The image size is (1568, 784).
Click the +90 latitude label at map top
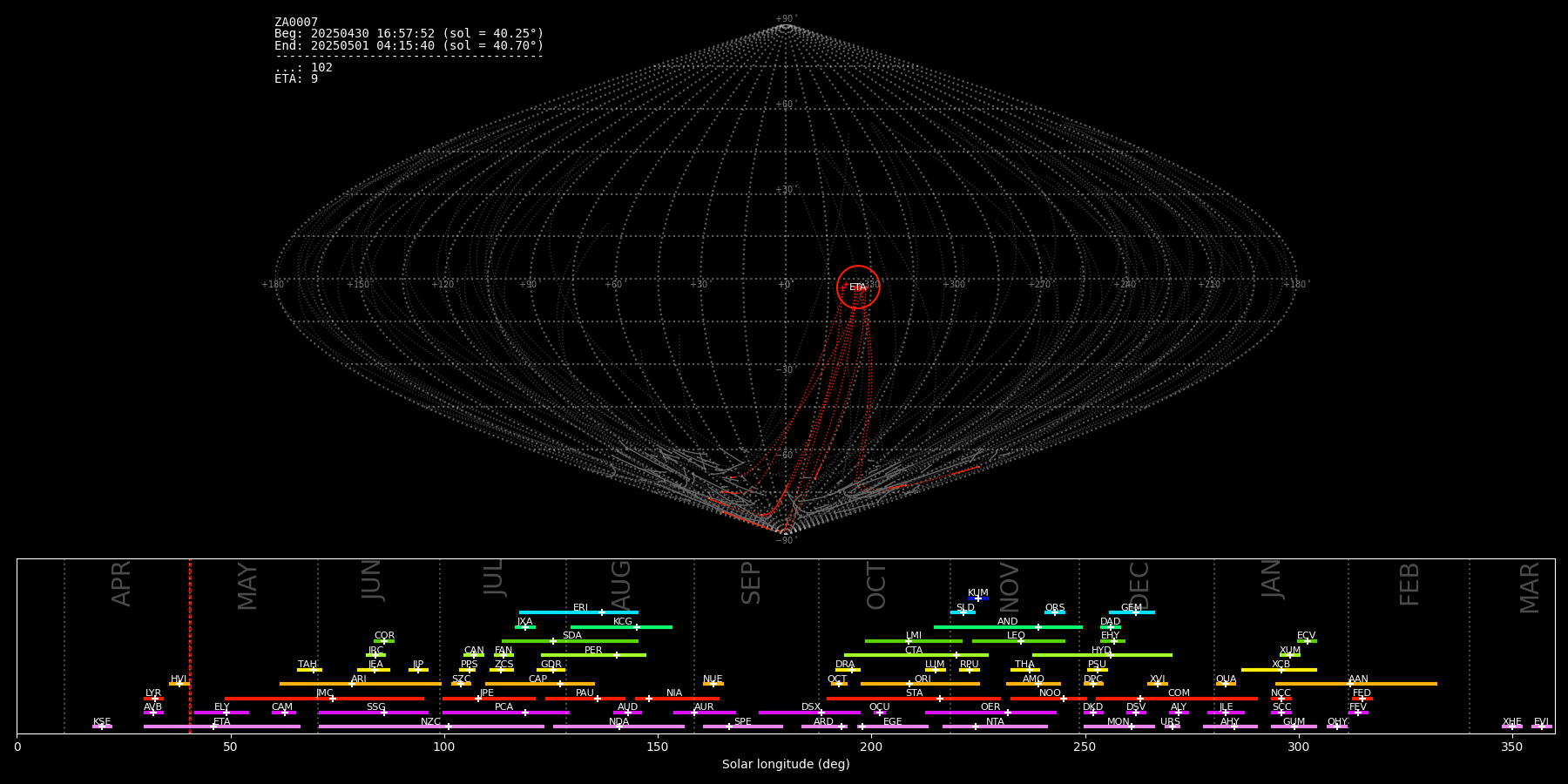785,19
